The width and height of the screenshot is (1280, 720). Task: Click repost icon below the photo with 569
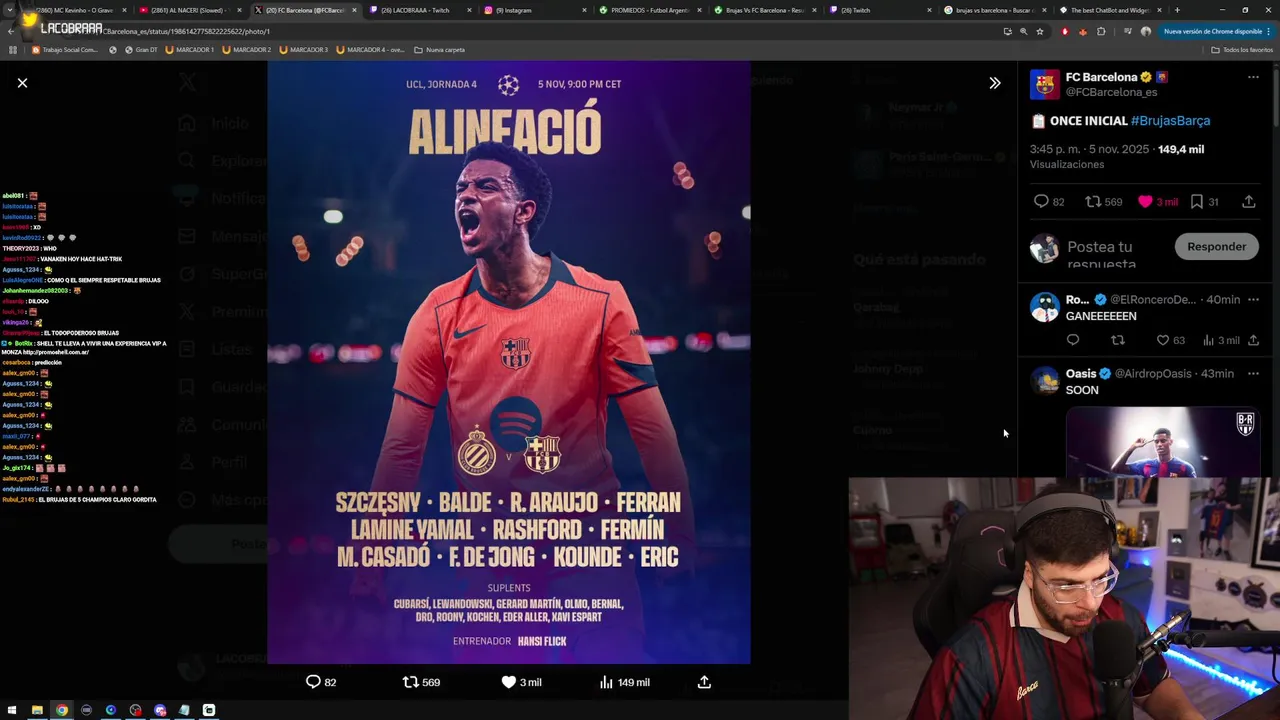pyautogui.click(x=410, y=682)
